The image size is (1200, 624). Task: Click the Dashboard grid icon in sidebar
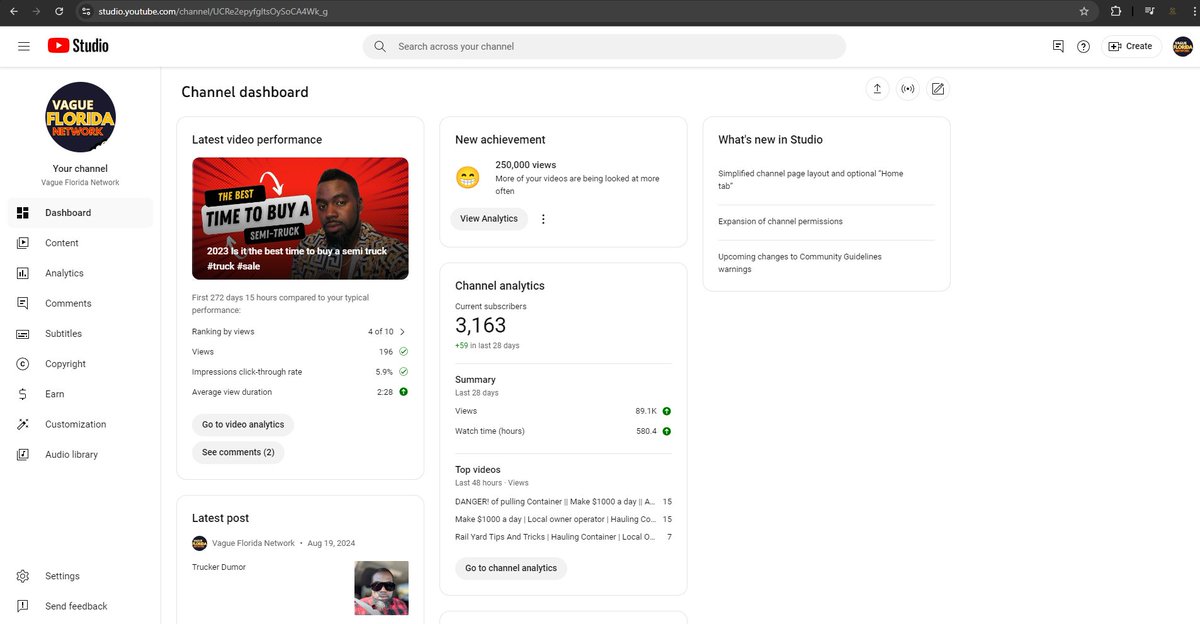tap(23, 213)
